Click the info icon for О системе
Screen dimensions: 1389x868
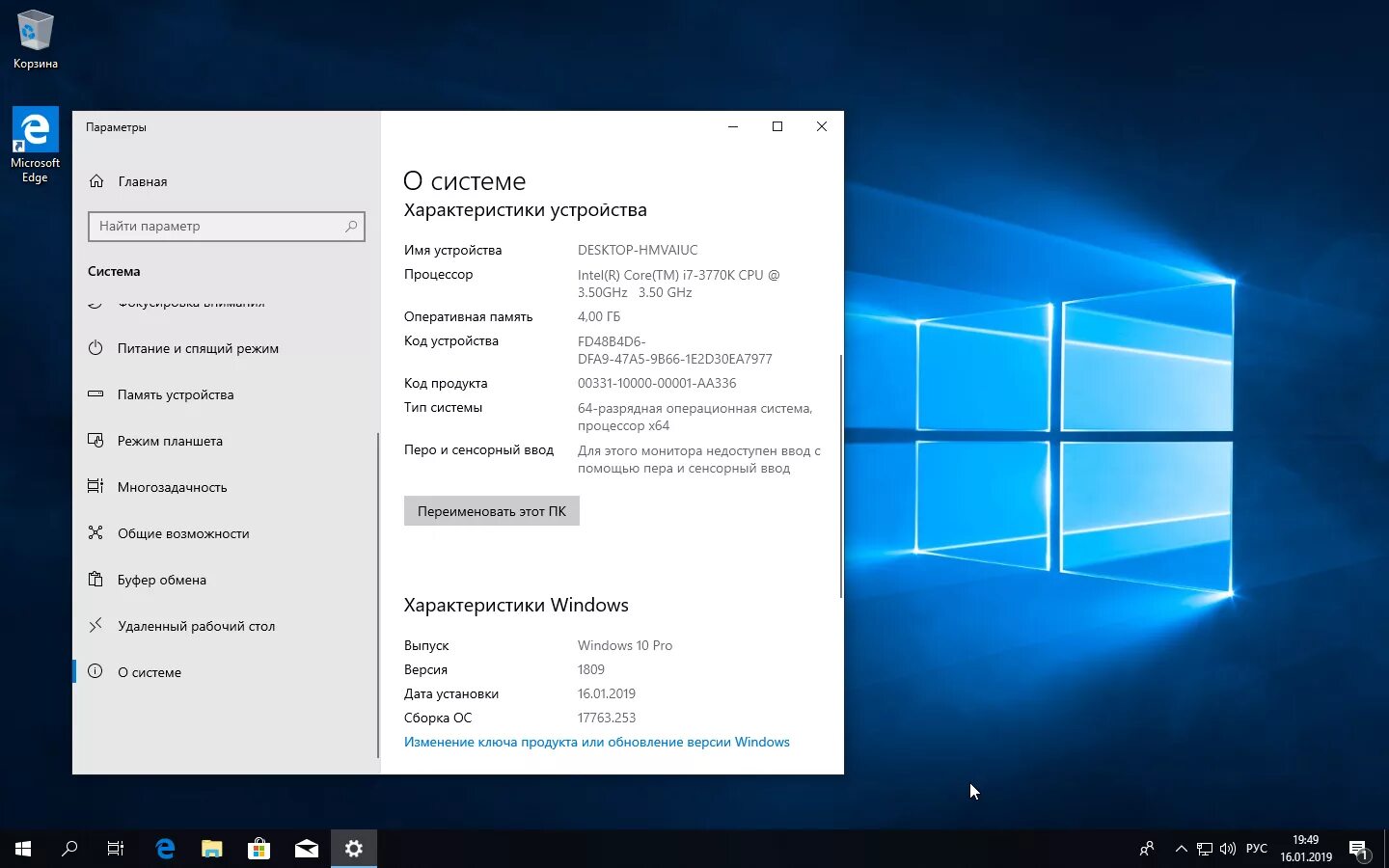[x=95, y=672]
